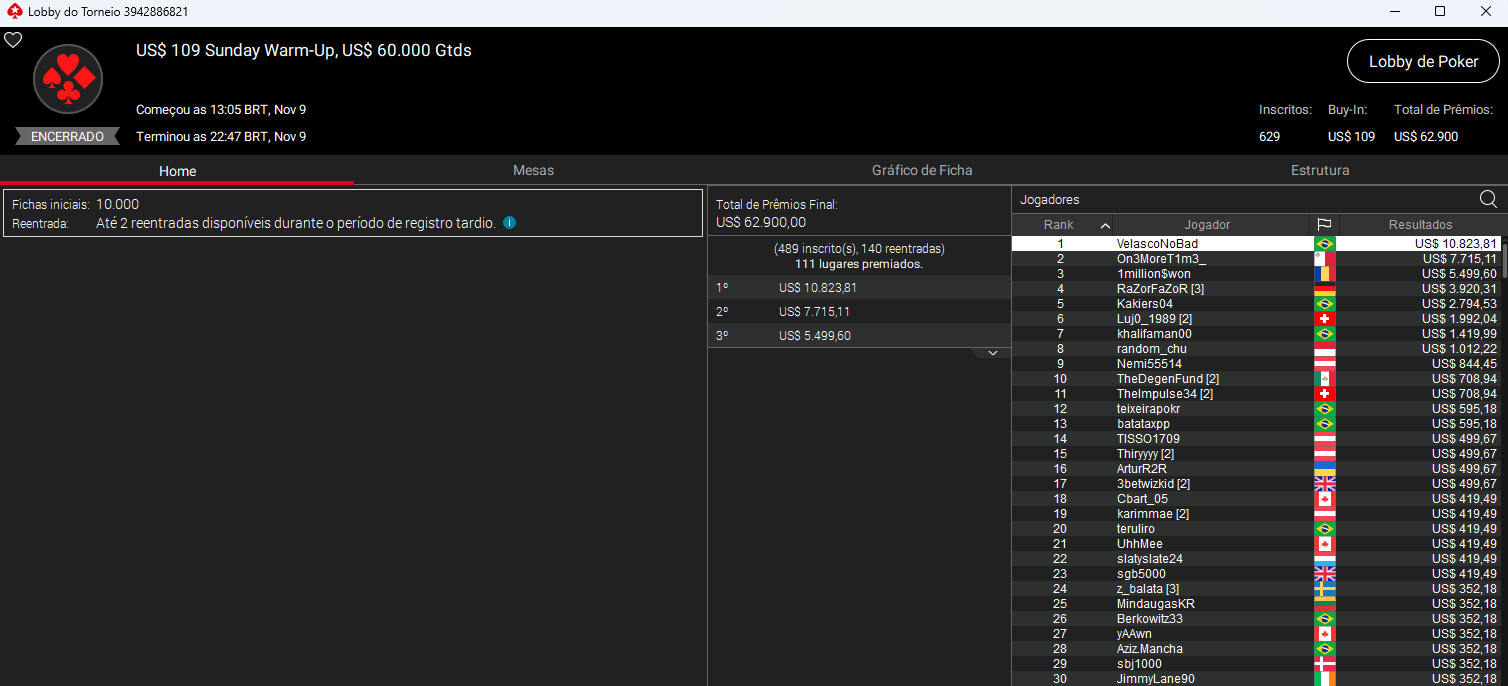Select the 1º prize row showing US$ 10.823,81
The height and width of the screenshot is (686, 1508).
pos(858,287)
